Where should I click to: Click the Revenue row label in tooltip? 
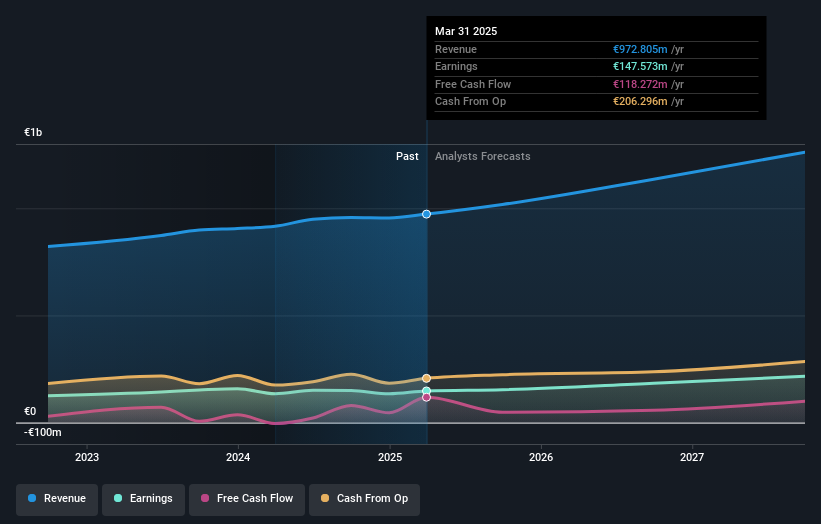coord(456,49)
